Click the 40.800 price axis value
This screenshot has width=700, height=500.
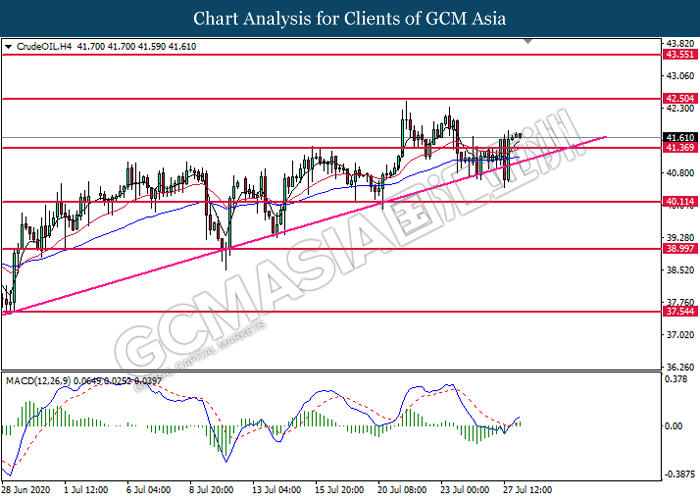680,173
